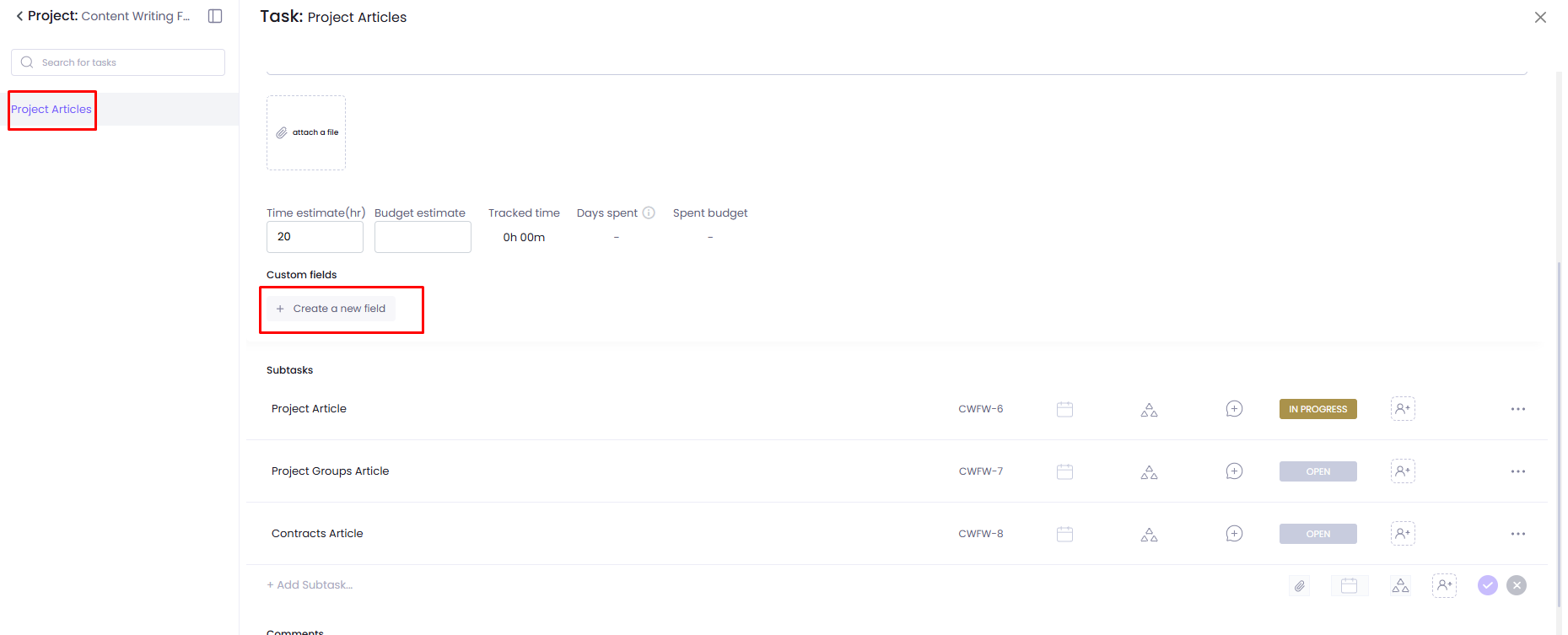Cancel new subtask with gray X button
The width and height of the screenshot is (1568, 635).
1516,585
